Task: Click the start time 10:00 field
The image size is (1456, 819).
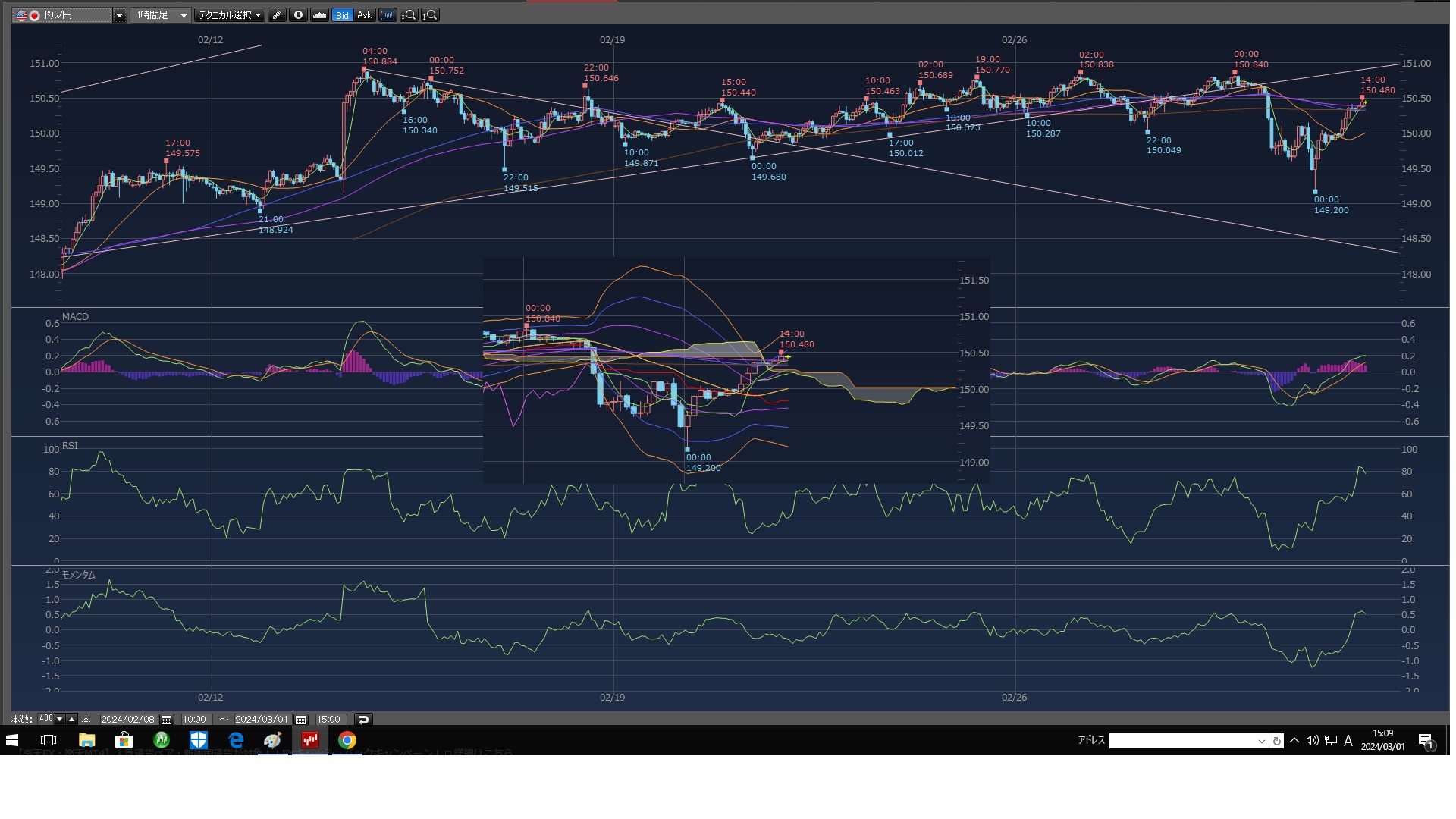Action: [x=194, y=720]
